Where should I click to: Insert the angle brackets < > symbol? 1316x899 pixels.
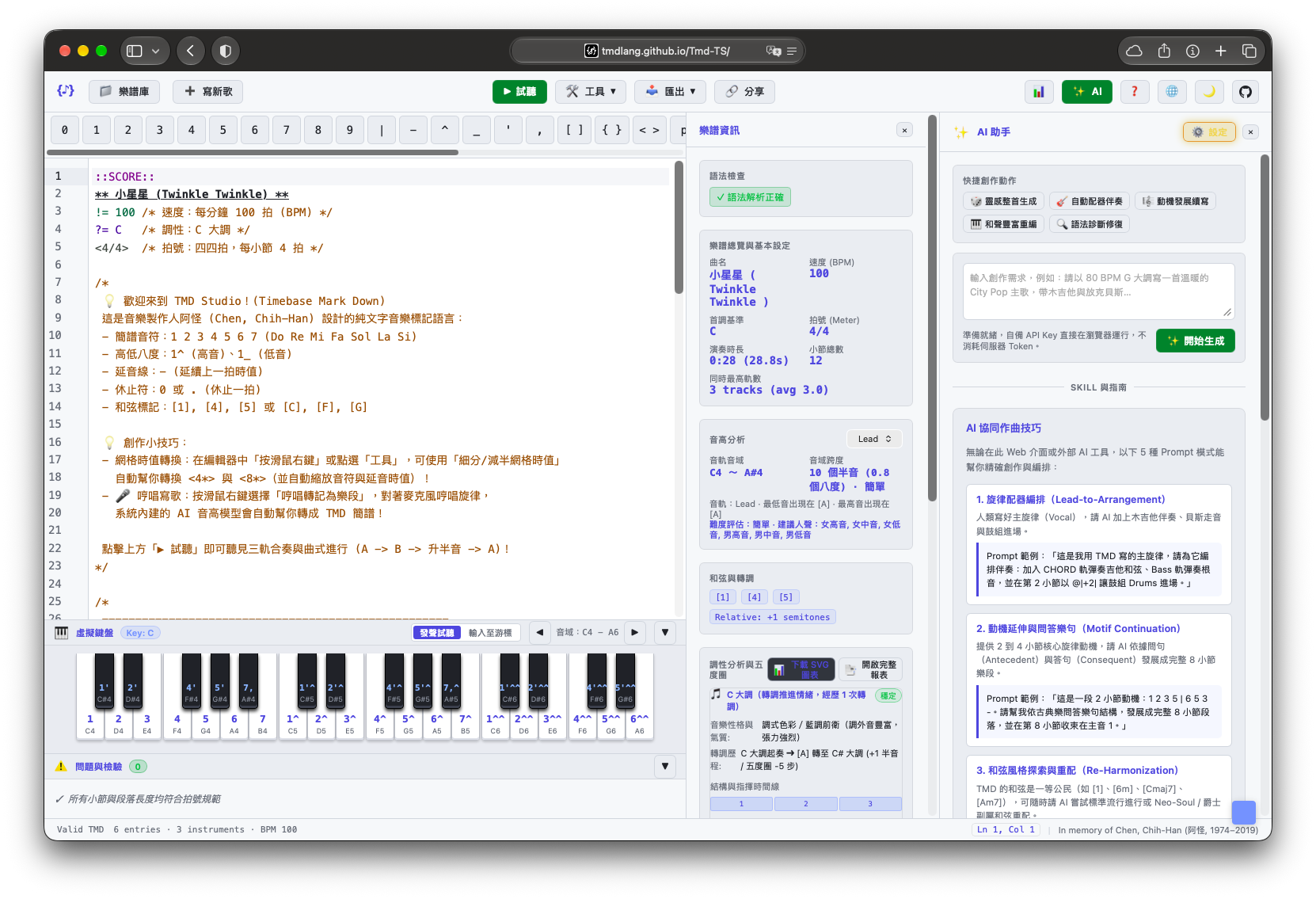[649, 130]
